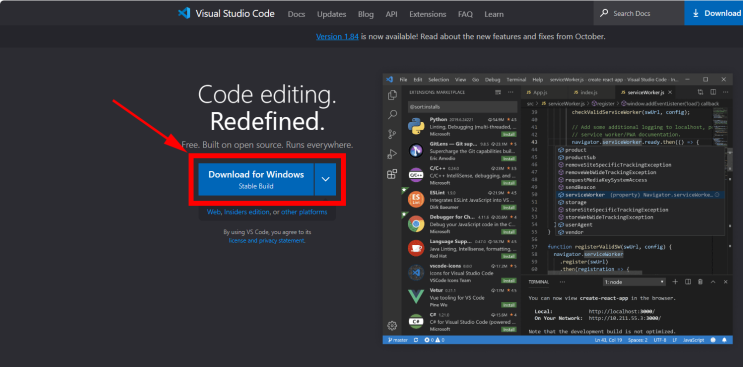
Task: Click Docs in the site navigation
Action: 296,14
